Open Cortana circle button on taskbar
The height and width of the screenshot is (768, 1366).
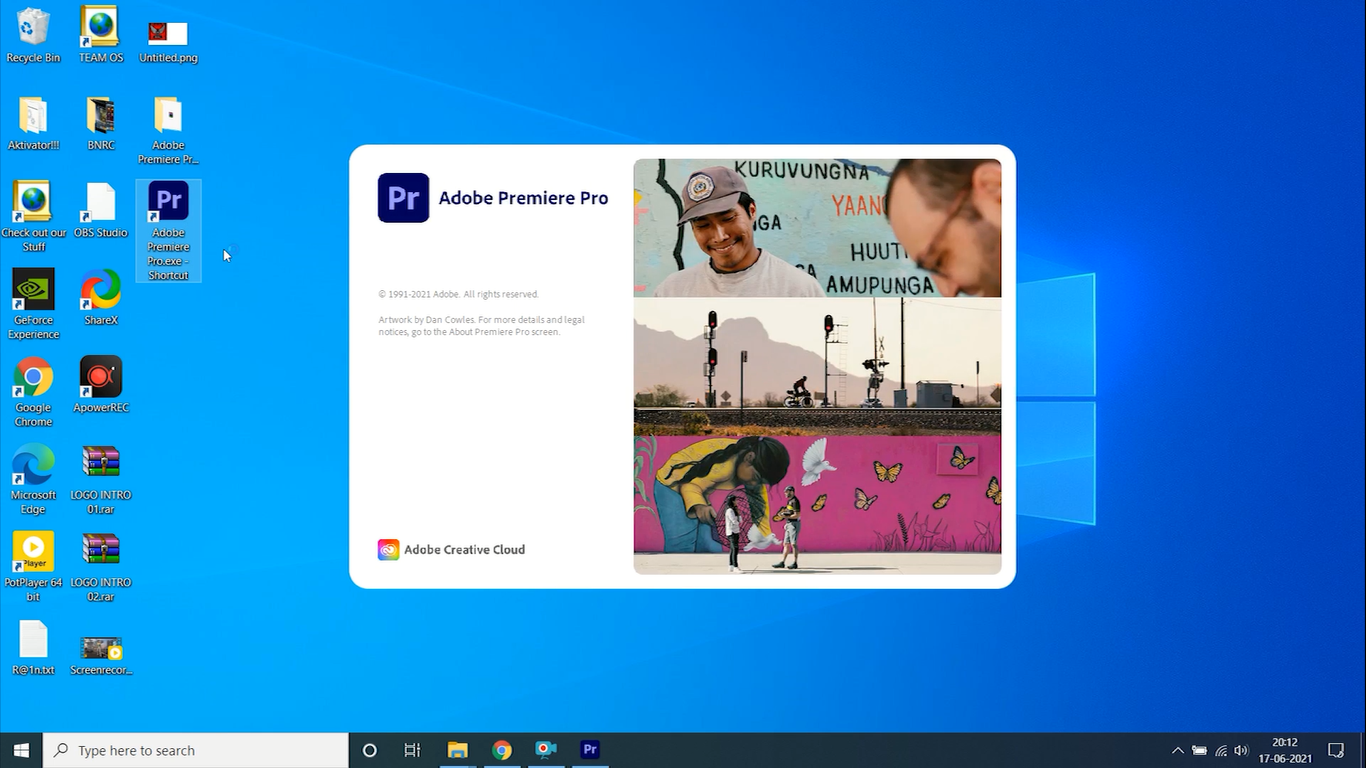click(369, 750)
